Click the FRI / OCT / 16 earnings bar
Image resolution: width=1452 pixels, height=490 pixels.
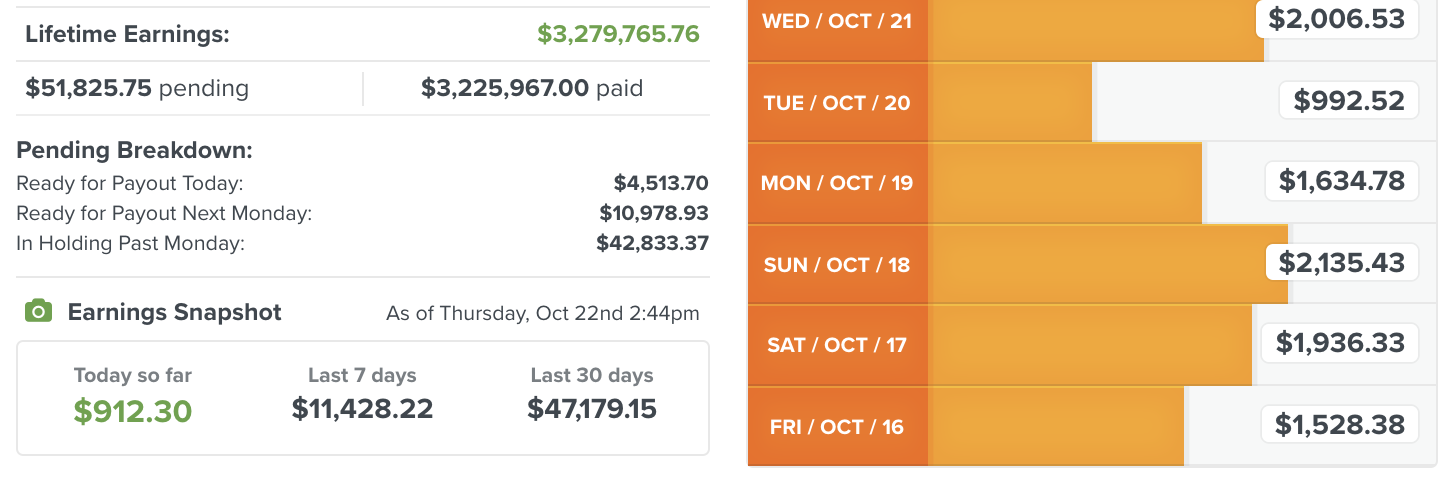[1055, 426]
